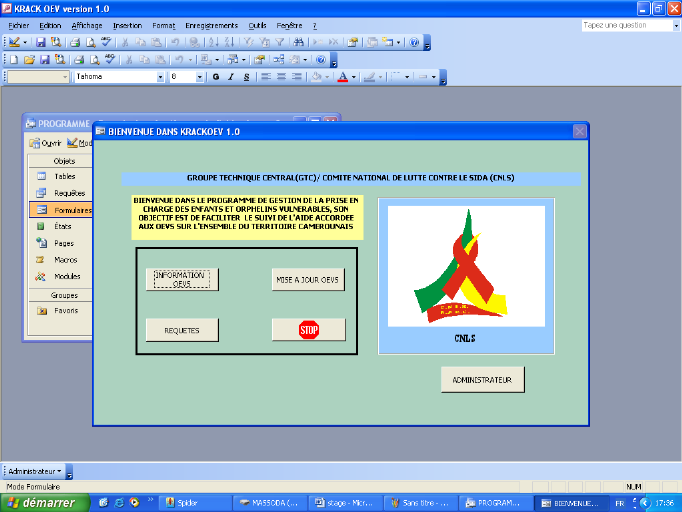This screenshot has width=682, height=512.
Task: Click INFORMATION OEVS button
Action: coord(182,279)
